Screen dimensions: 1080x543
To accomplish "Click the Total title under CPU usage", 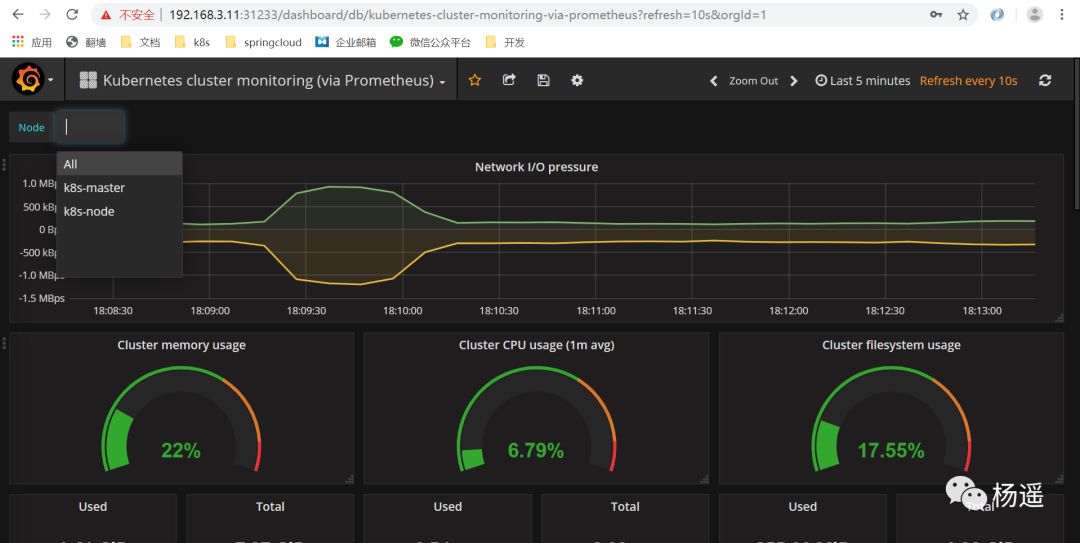I will click(625, 506).
